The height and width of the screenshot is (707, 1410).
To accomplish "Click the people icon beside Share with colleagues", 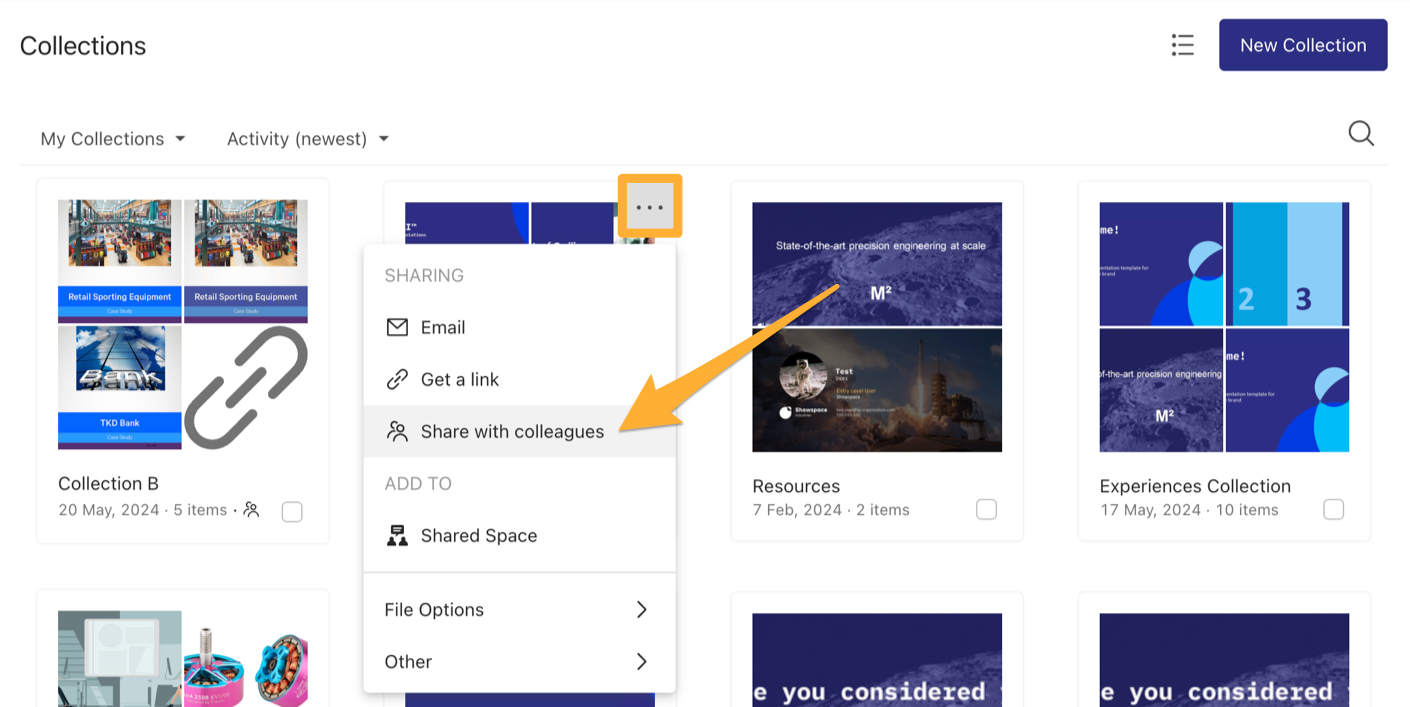I will tap(397, 431).
